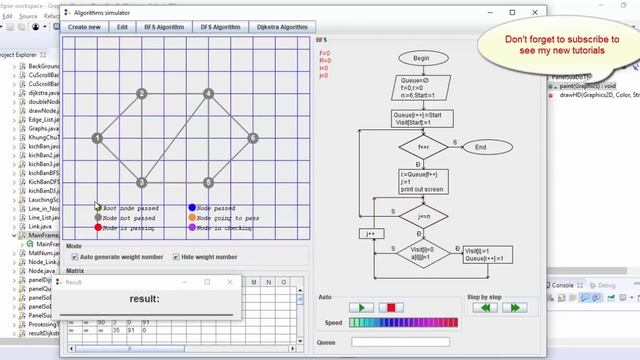Click the Result window title icon
Image resolution: width=640 pixels, height=360 pixels.
(x=59, y=282)
